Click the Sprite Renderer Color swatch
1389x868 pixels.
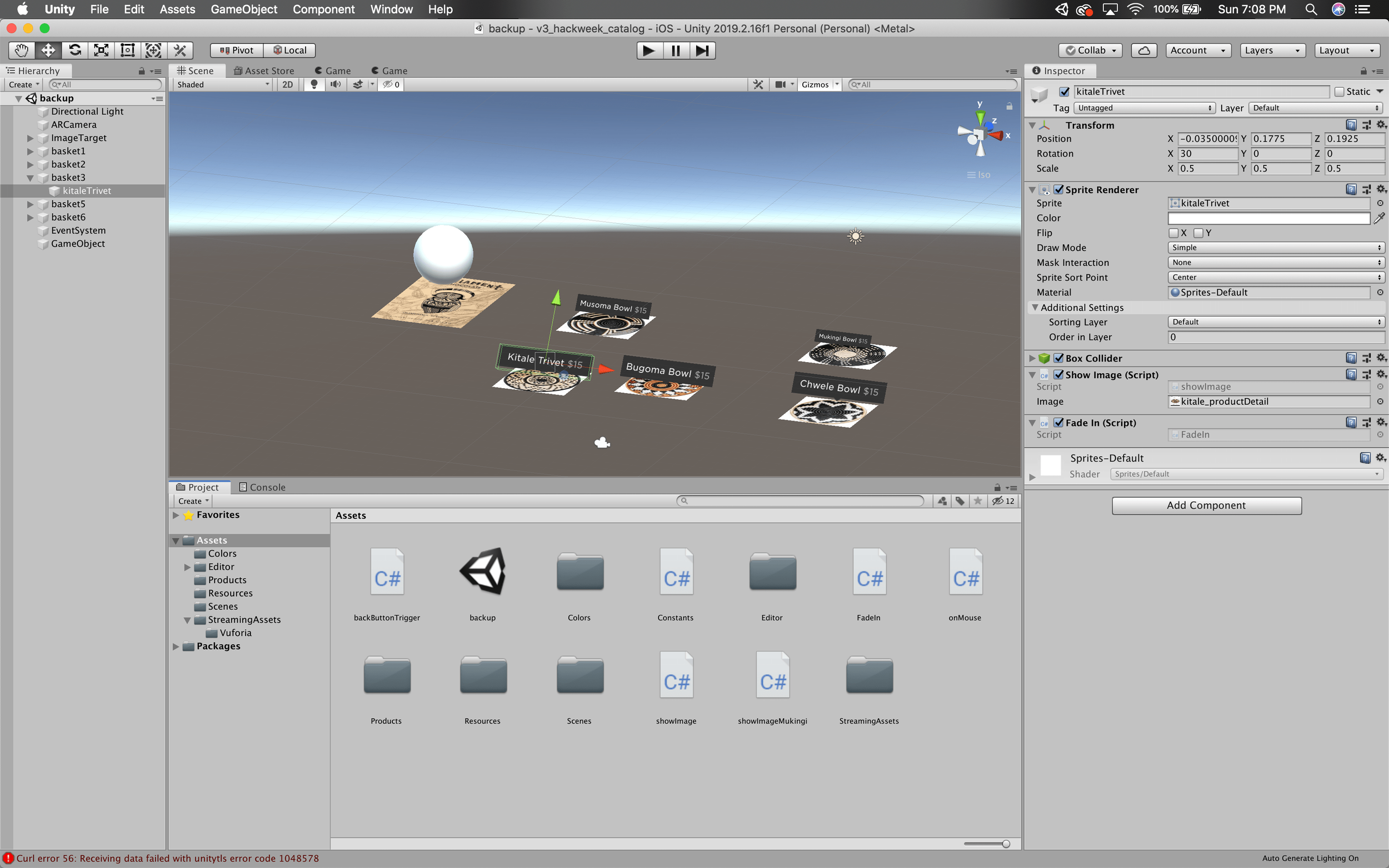[1268, 218]
